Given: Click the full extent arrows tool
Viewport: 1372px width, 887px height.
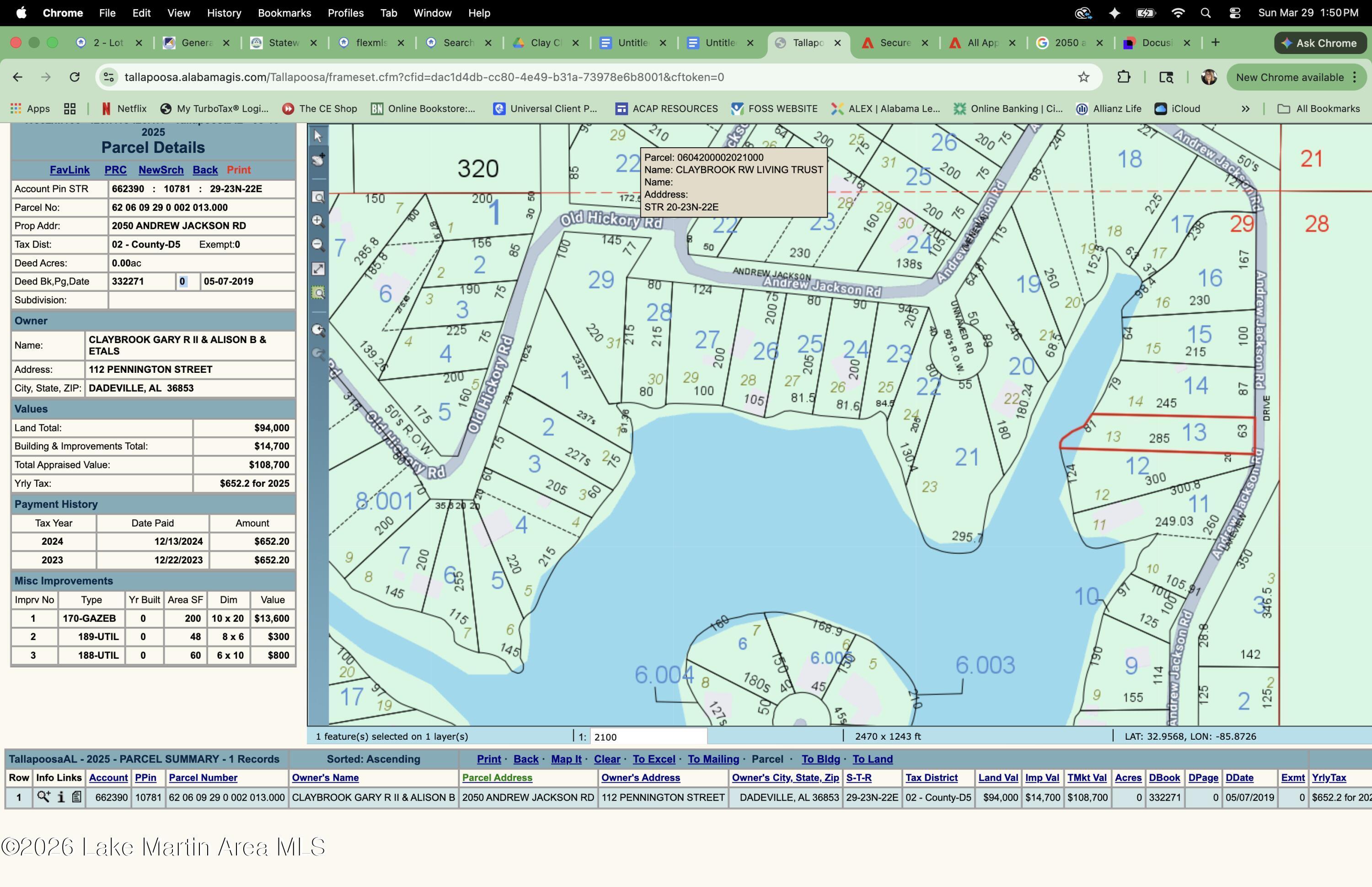Looking at the screenshot, I should click(318, 269).
